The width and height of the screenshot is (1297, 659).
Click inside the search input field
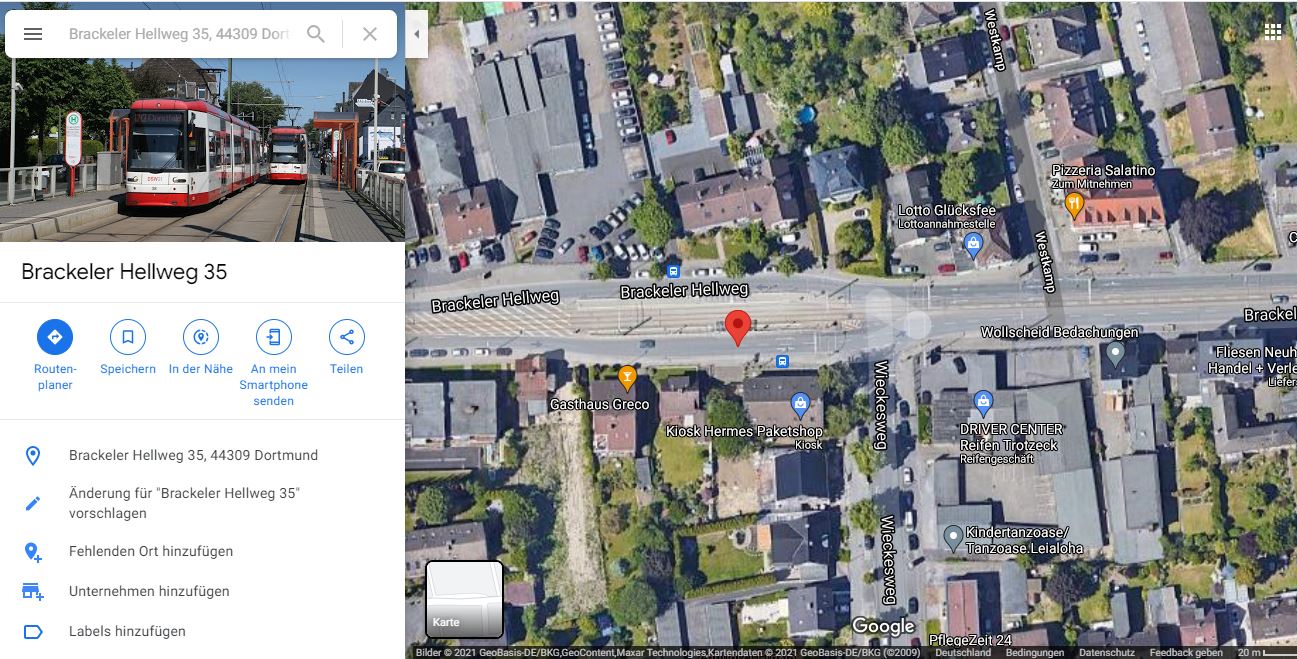tap(180, 34)
